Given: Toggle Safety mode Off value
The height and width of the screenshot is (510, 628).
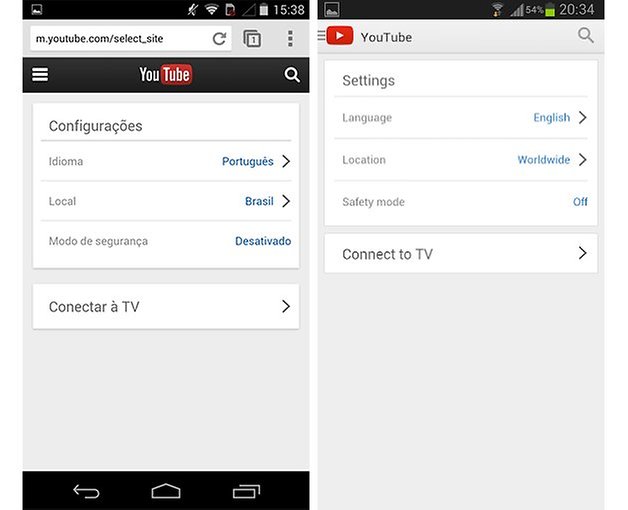Looking at the screenshot, I should pyautogui.click(x=580, y=202).
